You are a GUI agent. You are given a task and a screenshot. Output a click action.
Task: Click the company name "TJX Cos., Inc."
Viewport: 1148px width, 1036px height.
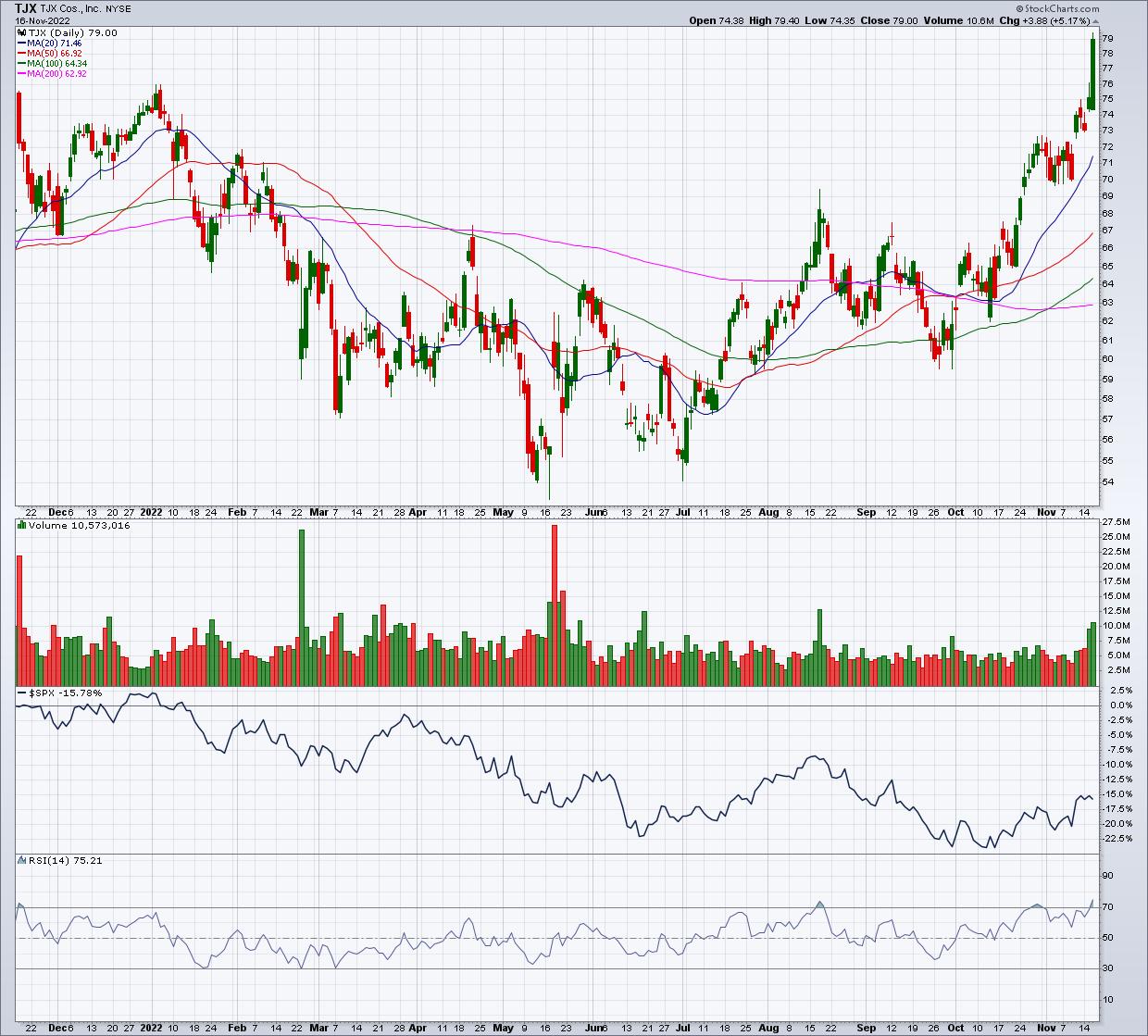click(72, 8)
